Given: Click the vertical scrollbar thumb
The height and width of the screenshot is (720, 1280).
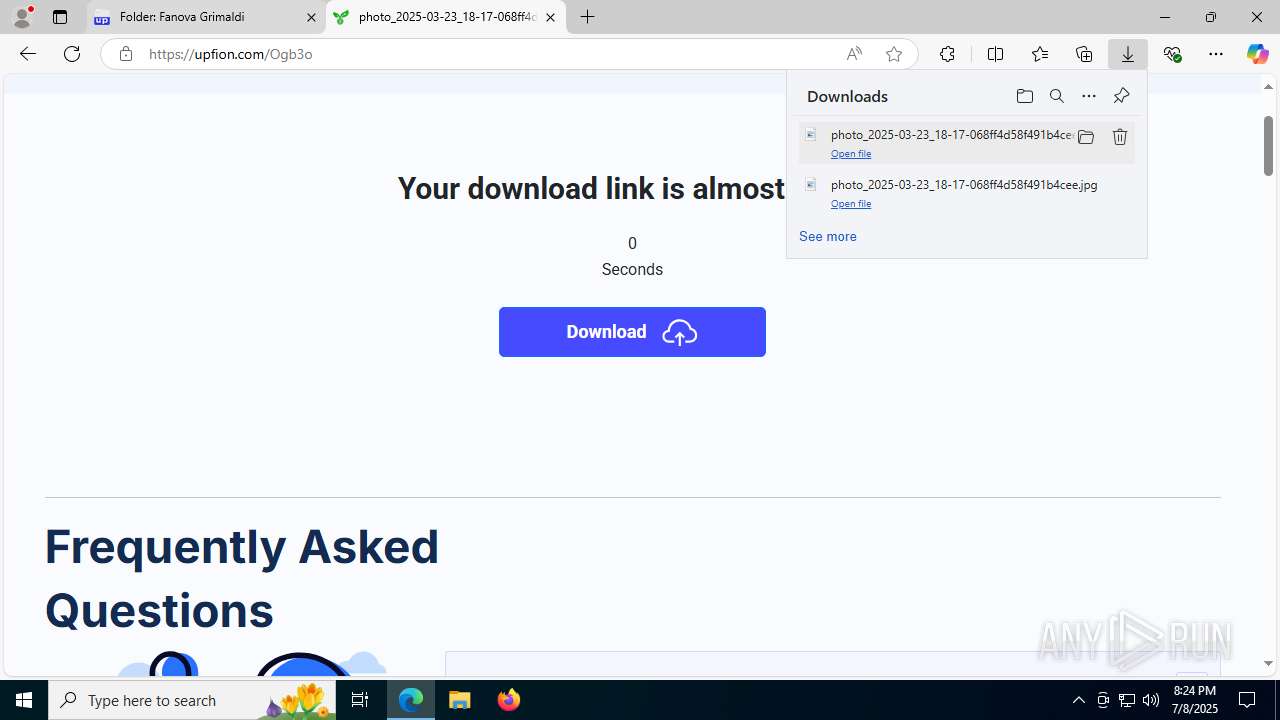Looking at the screenshot, I should (x=1268, y=144).
